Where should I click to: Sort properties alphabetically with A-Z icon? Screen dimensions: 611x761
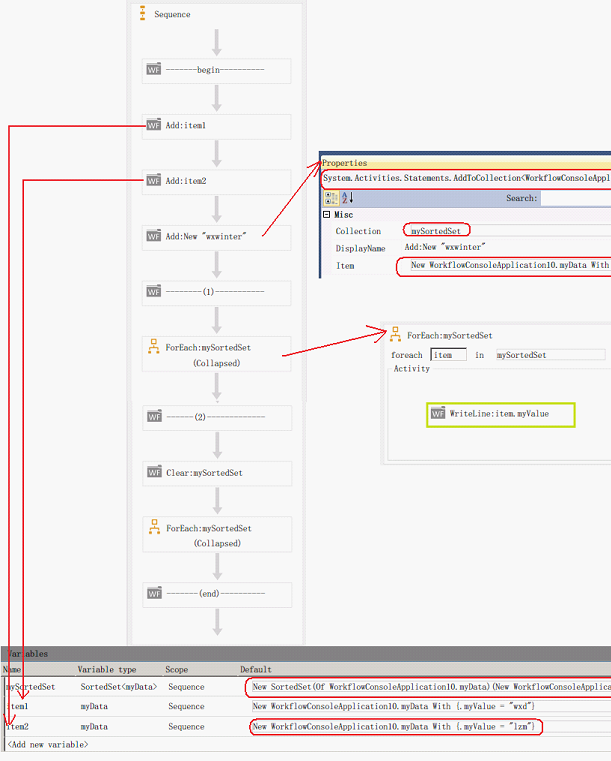[347, 198]
